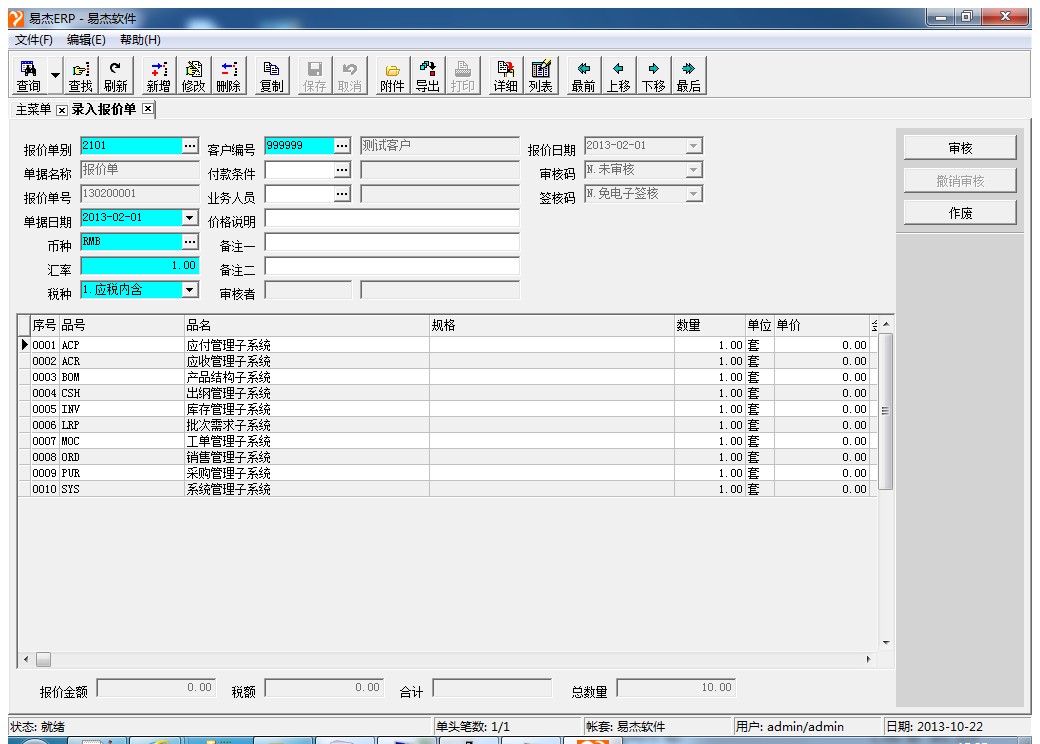Open the 客户编号 lookup ellipsis button
Viewport: 1040px width, 744px height.
click(342, 146)
